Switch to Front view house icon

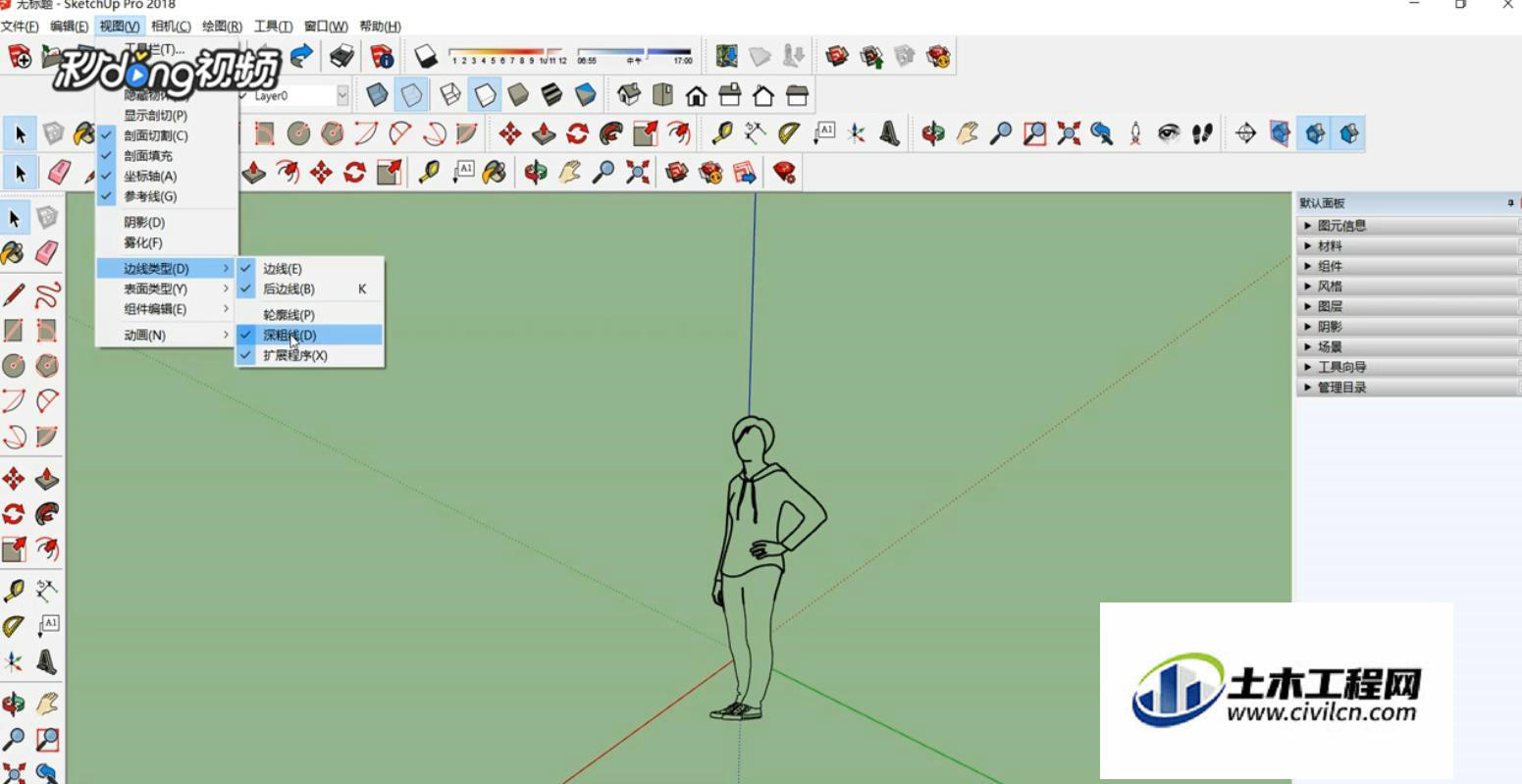[x=696, y=95]
